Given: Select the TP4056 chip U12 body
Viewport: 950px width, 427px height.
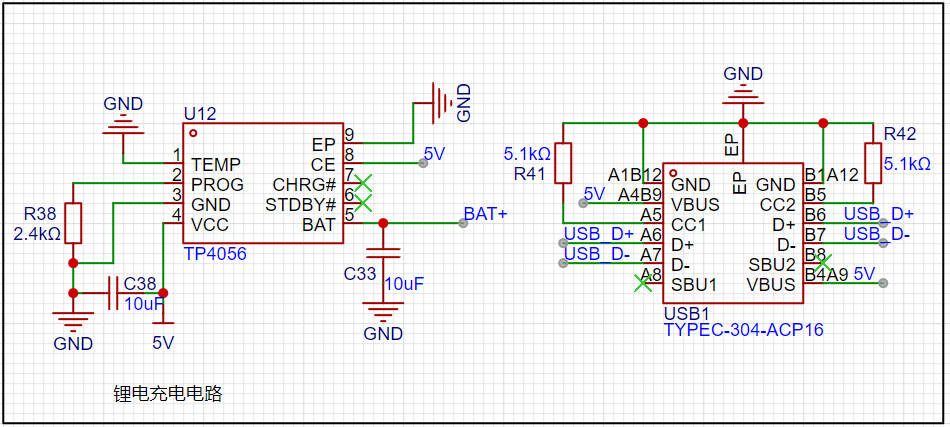Looking at the screenshot, I should [263, 184].
